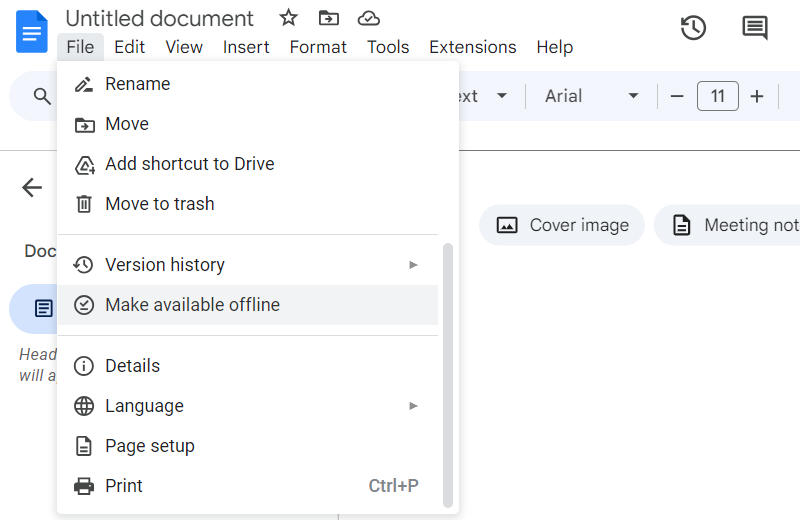Viewport: 800px width, 520px height.
Task: Open the comments panel icon
Action: point(755,28)
